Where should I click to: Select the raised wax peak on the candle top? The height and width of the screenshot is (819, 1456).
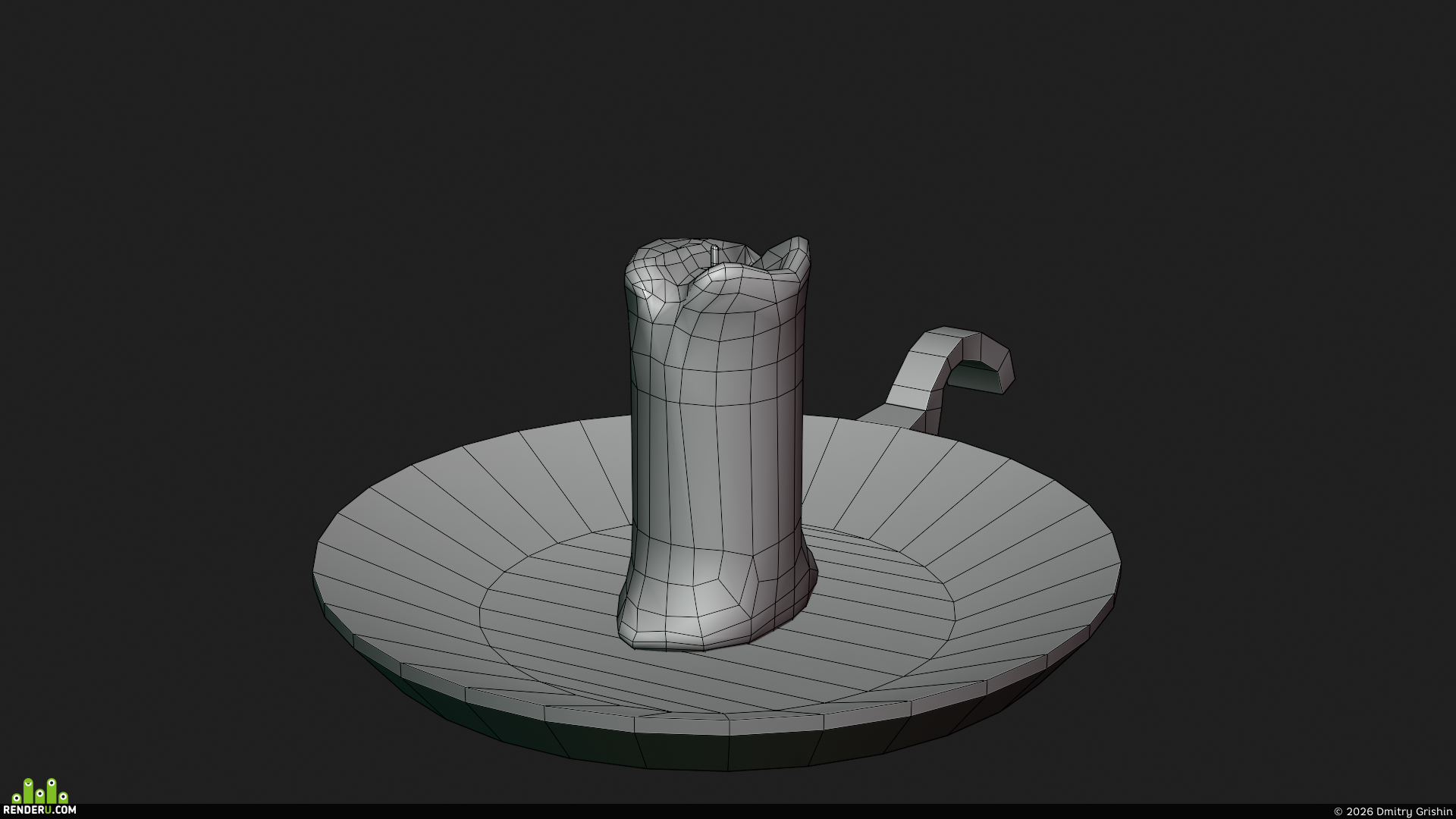pos(789,254)
